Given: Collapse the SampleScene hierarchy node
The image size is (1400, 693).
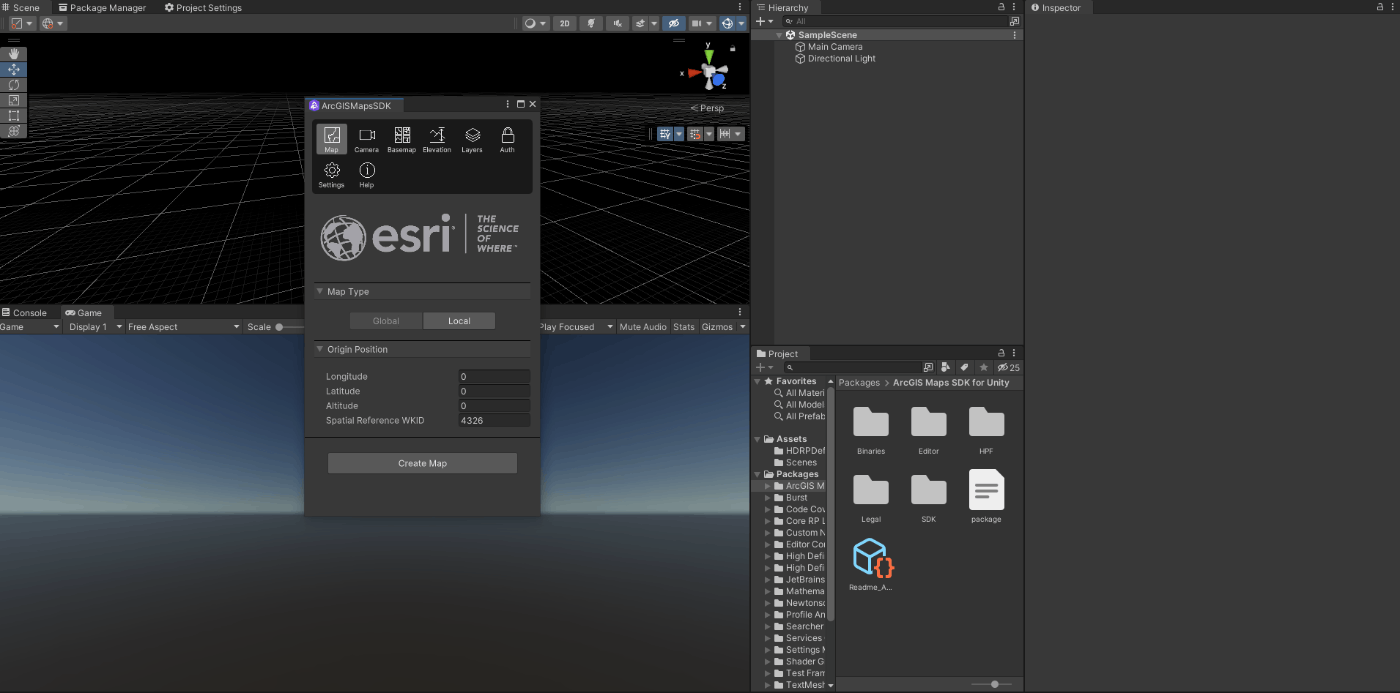Looking at the screenshot, I should coord(780,35).
